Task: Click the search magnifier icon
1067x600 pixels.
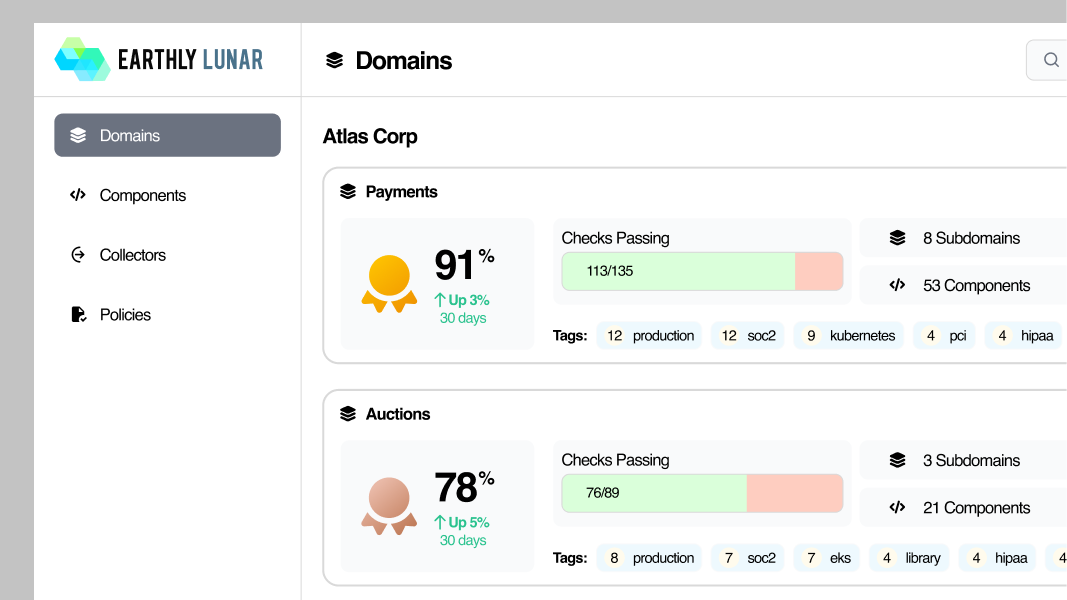Action: 1051,60
